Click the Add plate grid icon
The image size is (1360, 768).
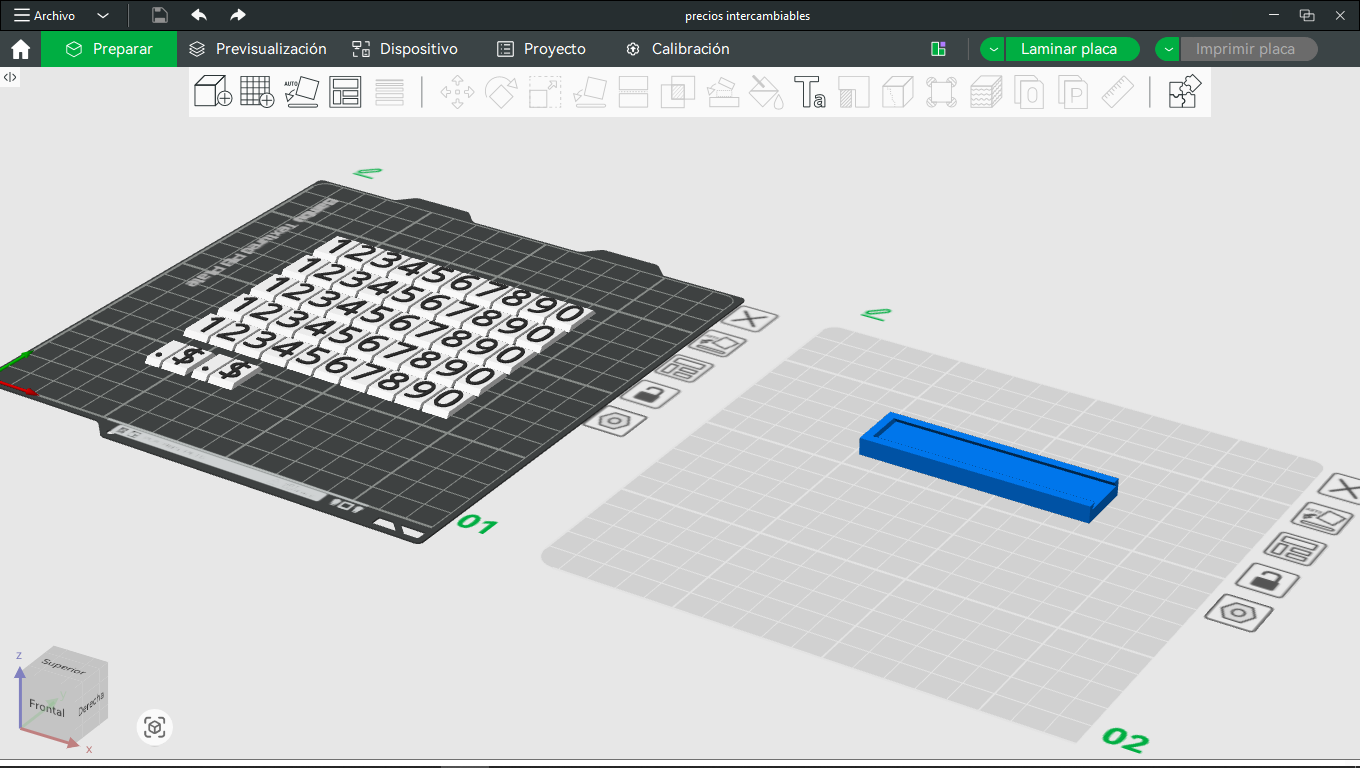coord(257,91)
